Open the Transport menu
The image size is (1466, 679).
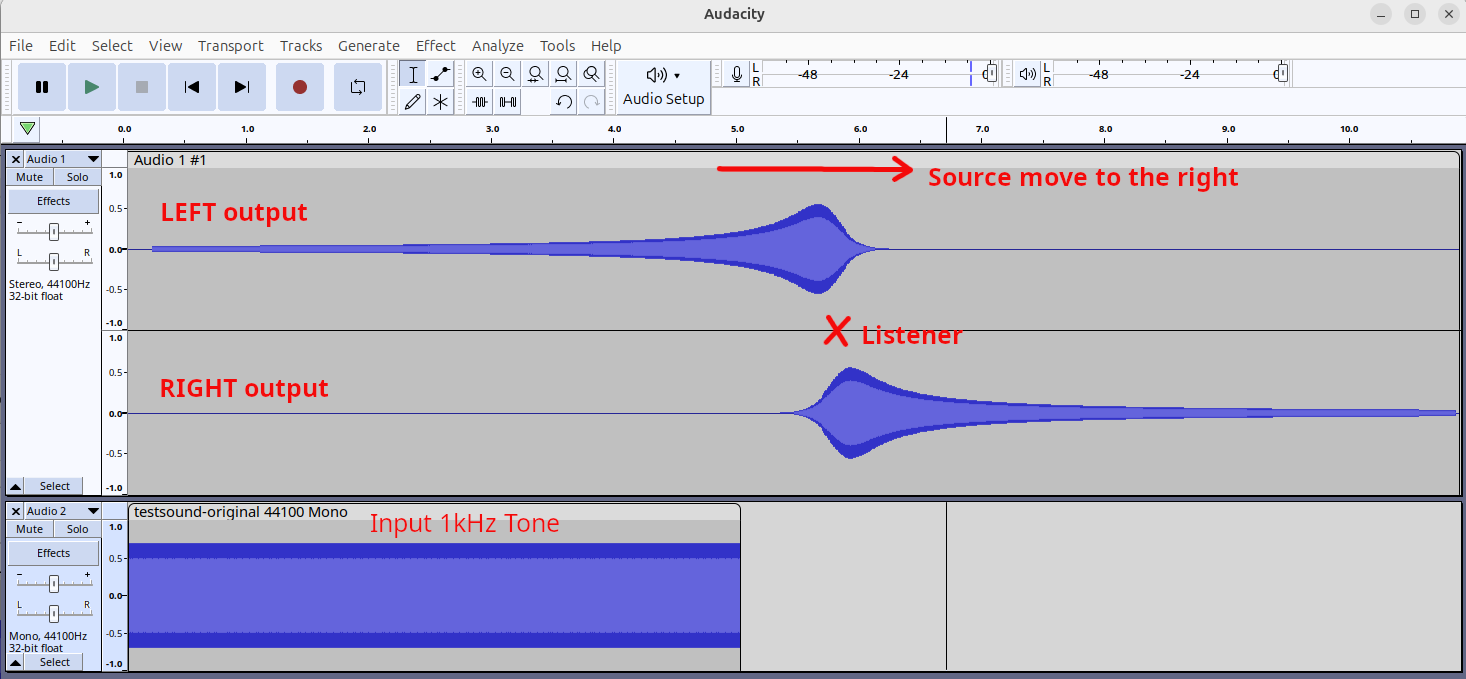click(x=231, y=45)
